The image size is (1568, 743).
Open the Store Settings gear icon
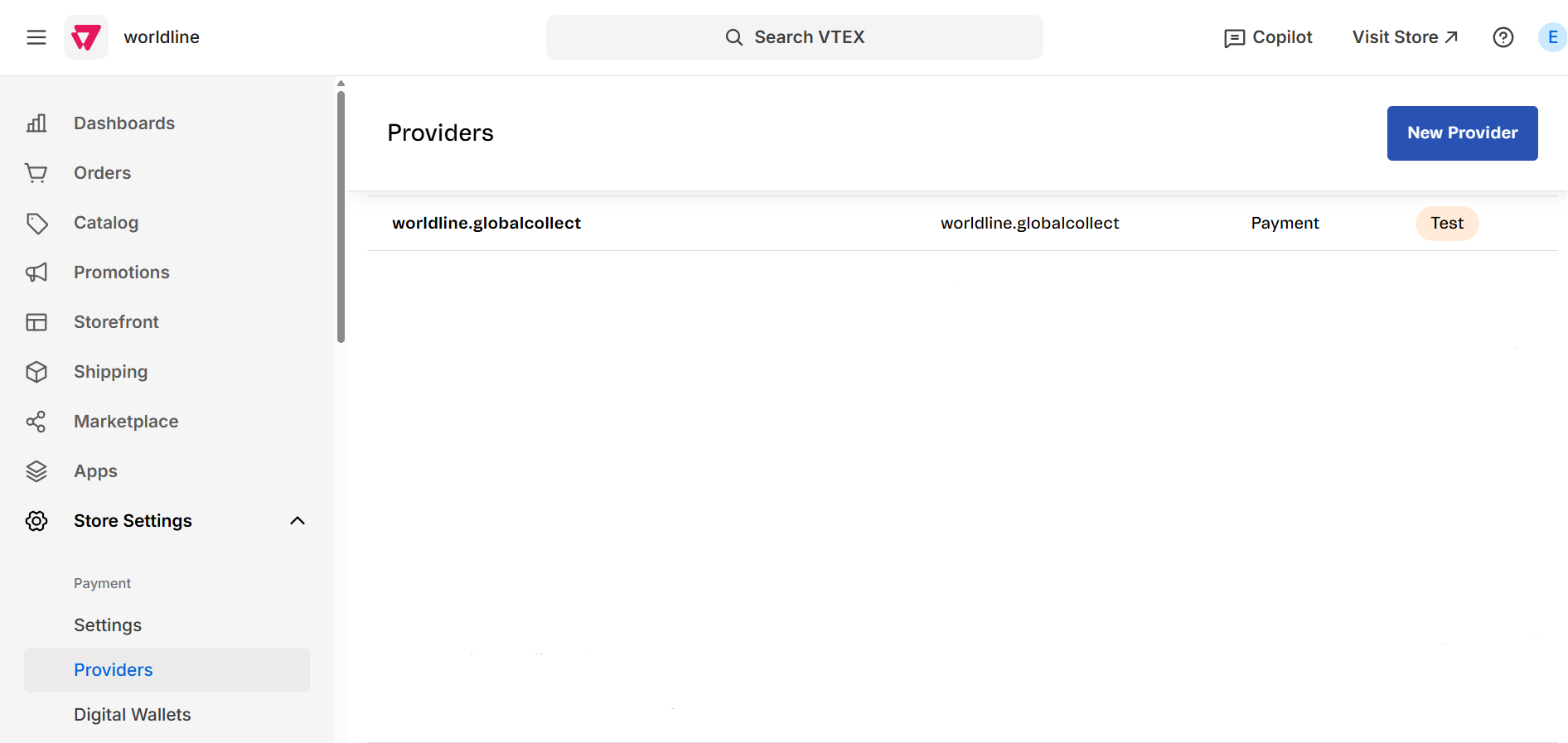(x=36, y=520)
